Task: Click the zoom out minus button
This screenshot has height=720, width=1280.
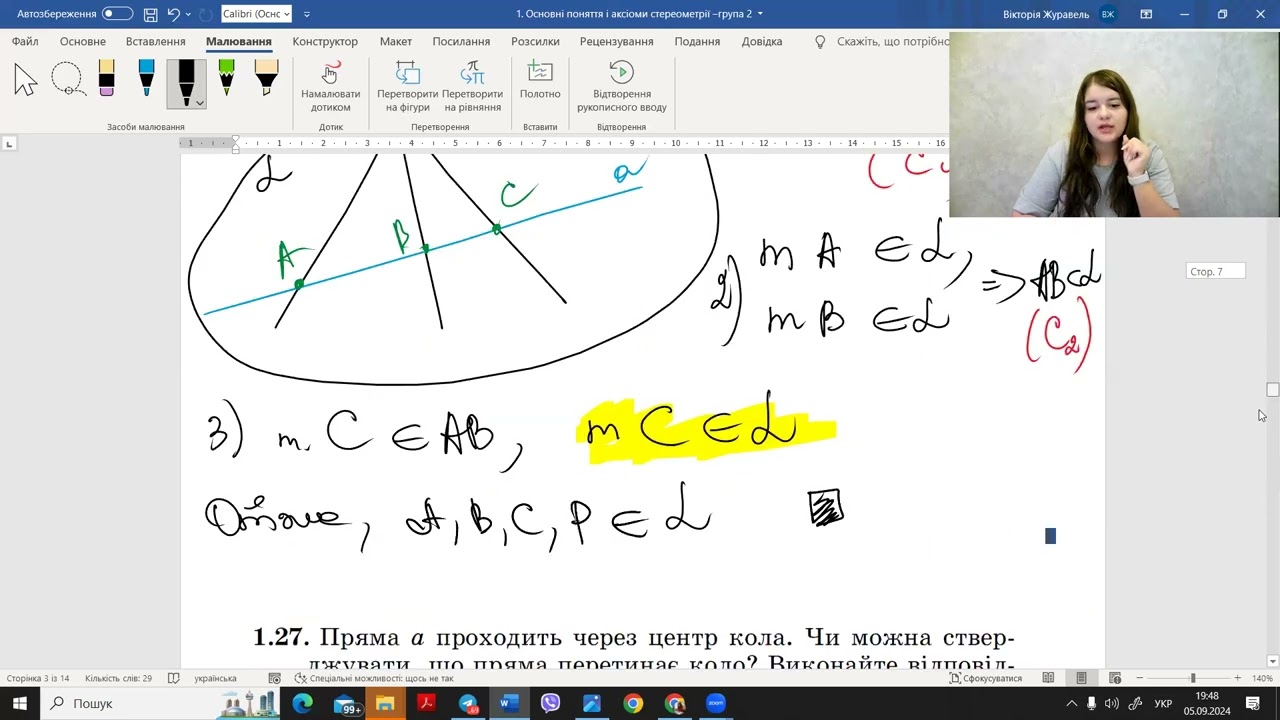Action: [x=1139, y=678]
